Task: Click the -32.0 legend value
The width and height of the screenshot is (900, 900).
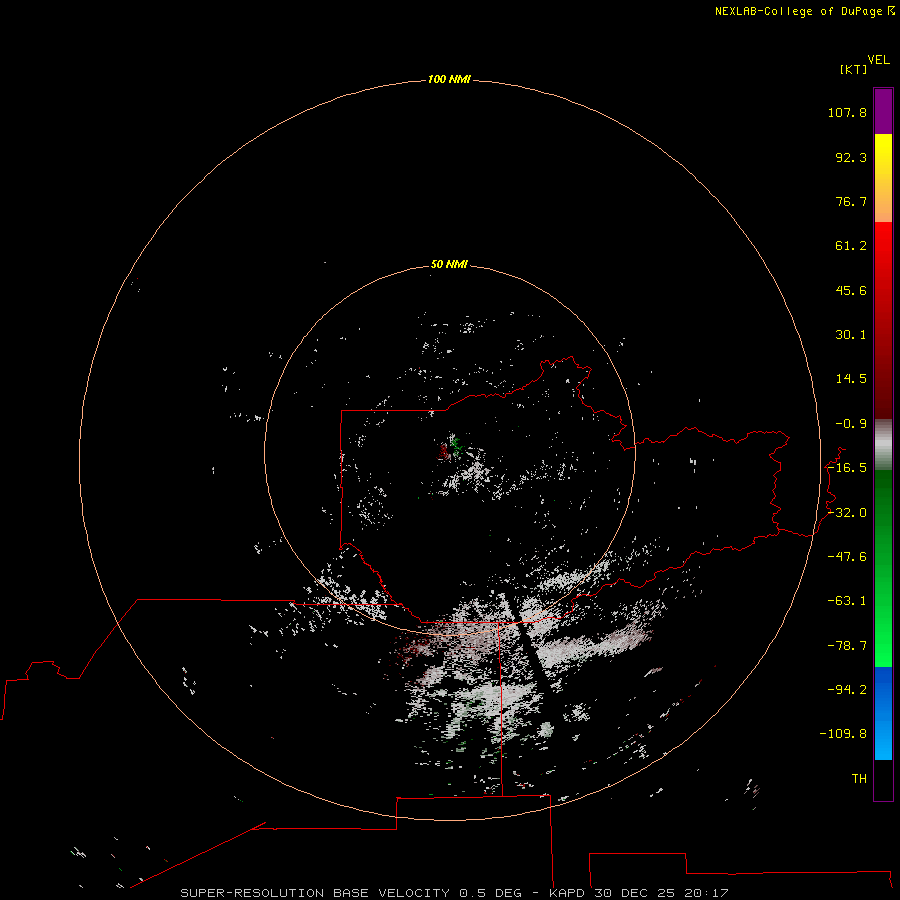Action: 847,513
